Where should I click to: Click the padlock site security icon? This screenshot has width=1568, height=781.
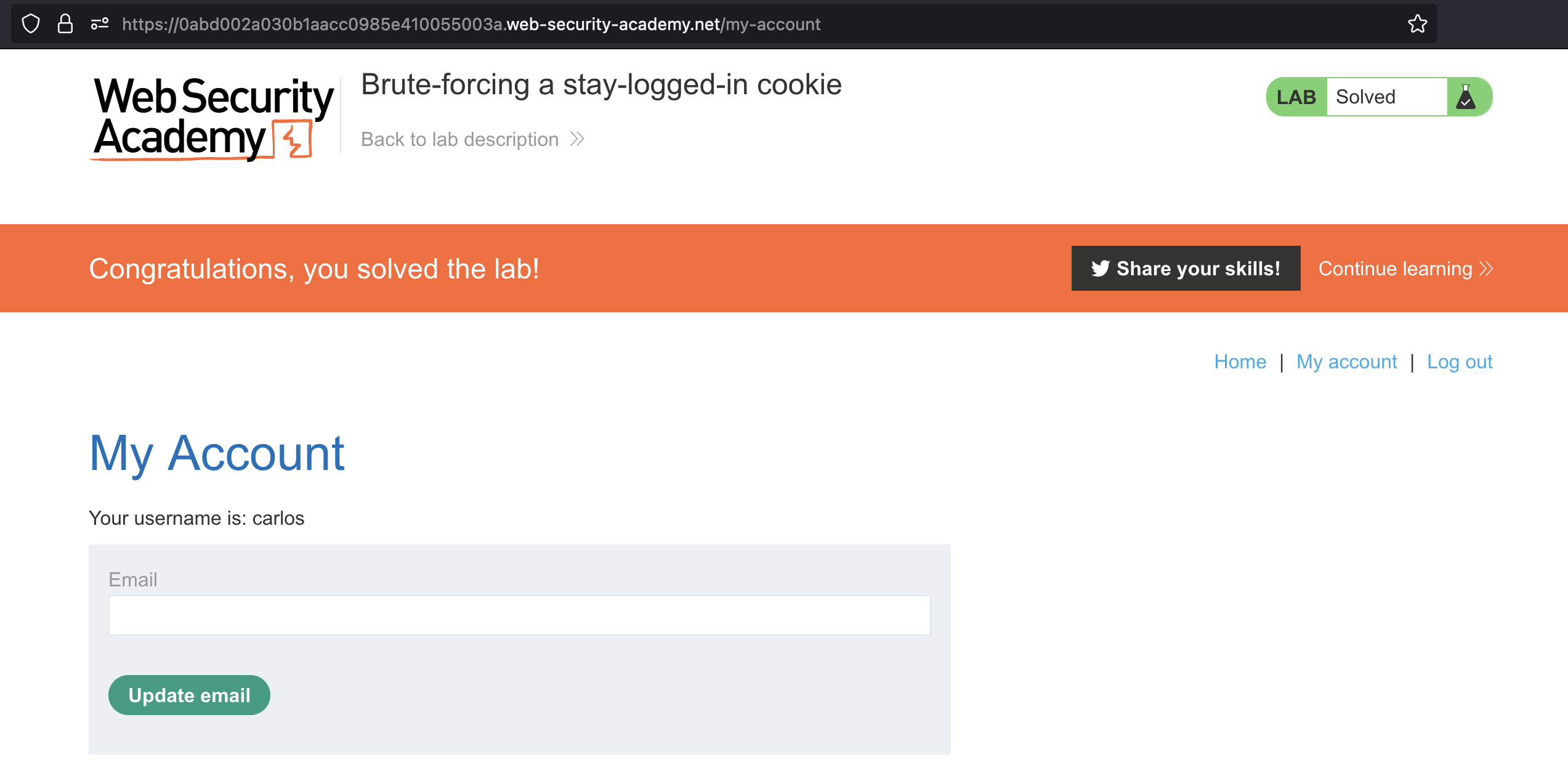coord(65,24)
